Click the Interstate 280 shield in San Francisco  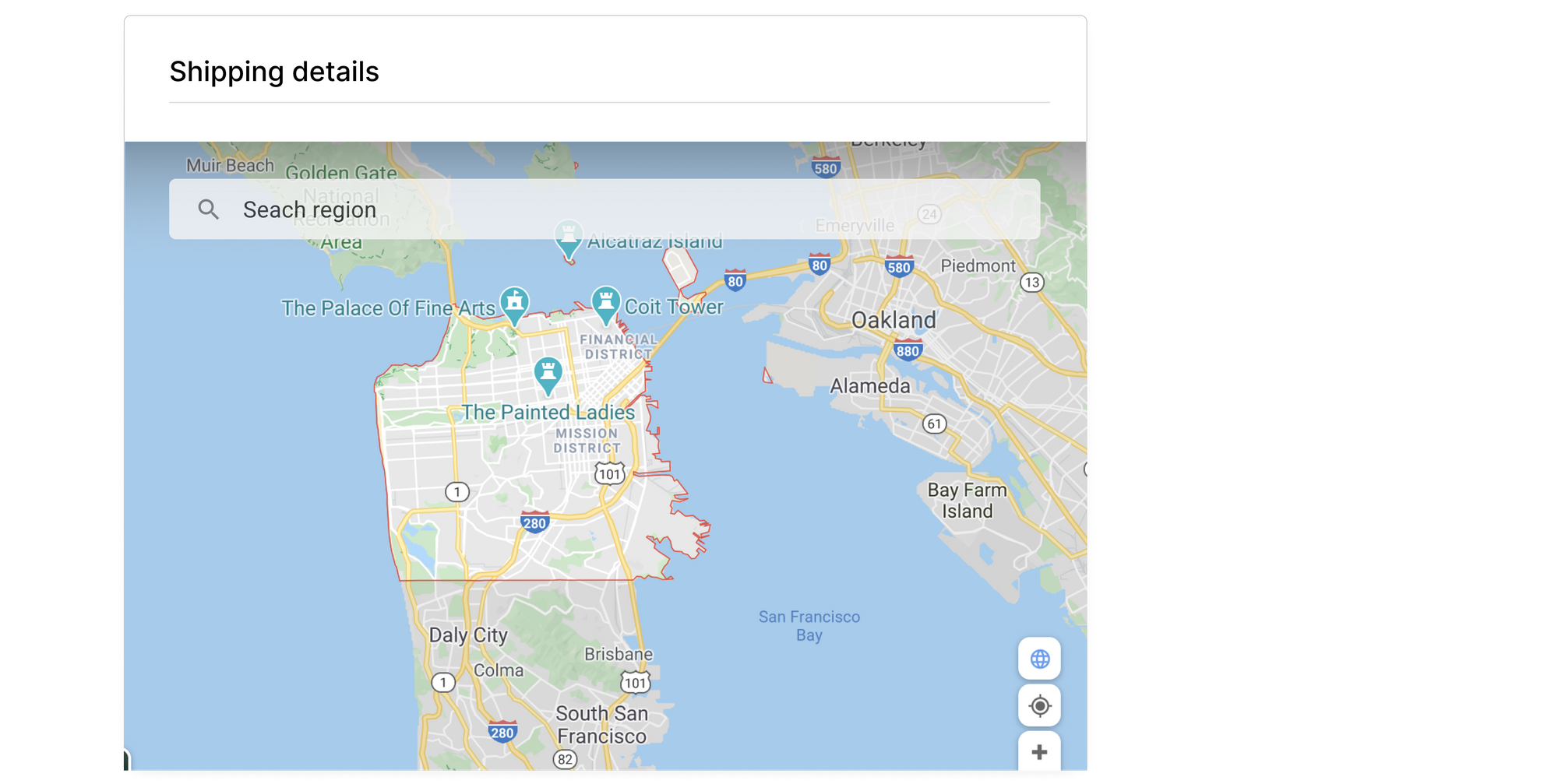coord(535,522)
